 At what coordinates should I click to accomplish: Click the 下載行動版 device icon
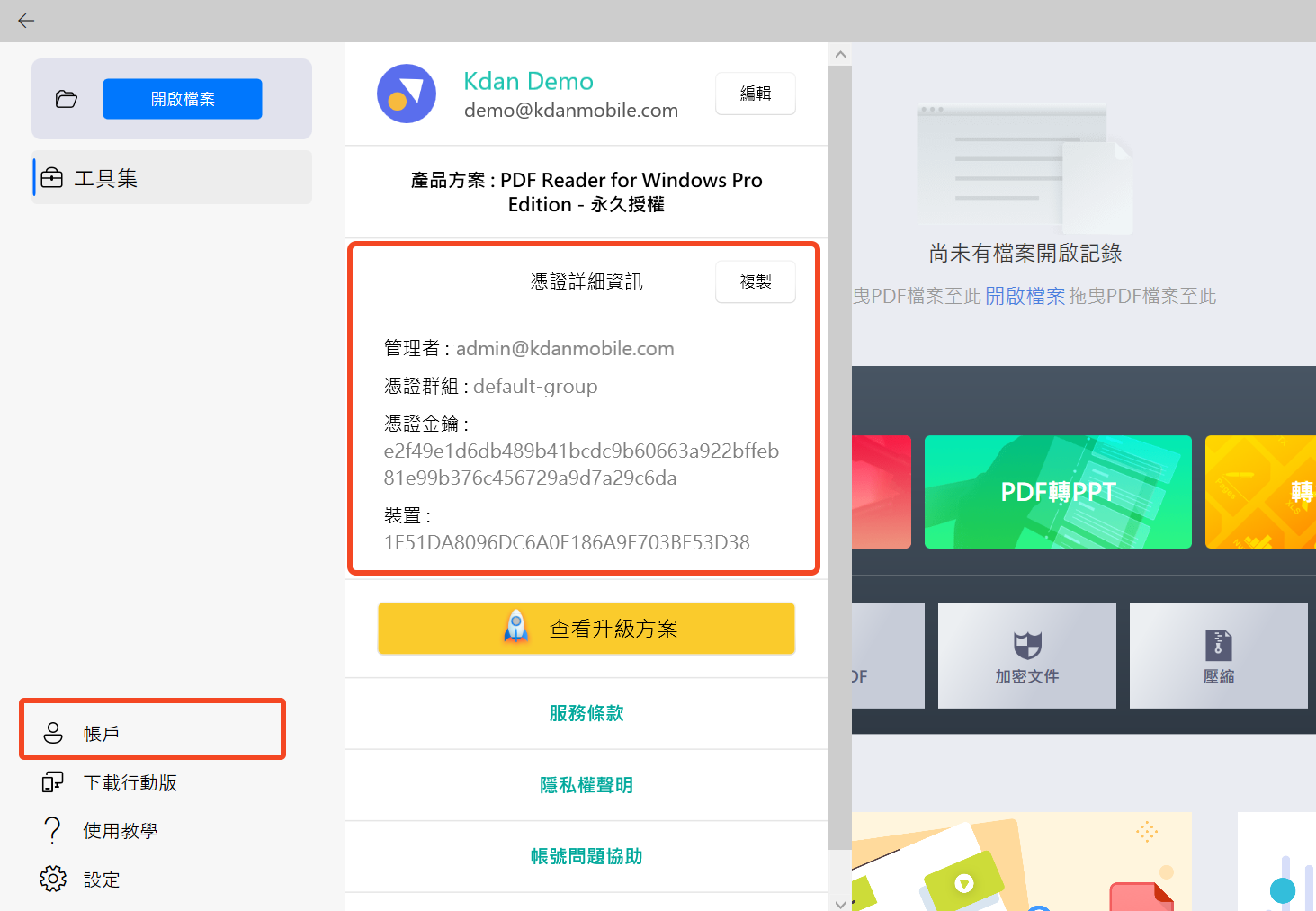[x=53, y=783]
